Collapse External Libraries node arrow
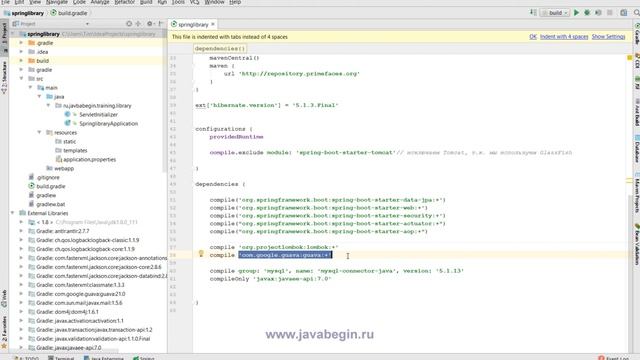Viewport: 640px width, 360px height. [x=12, y=213]
